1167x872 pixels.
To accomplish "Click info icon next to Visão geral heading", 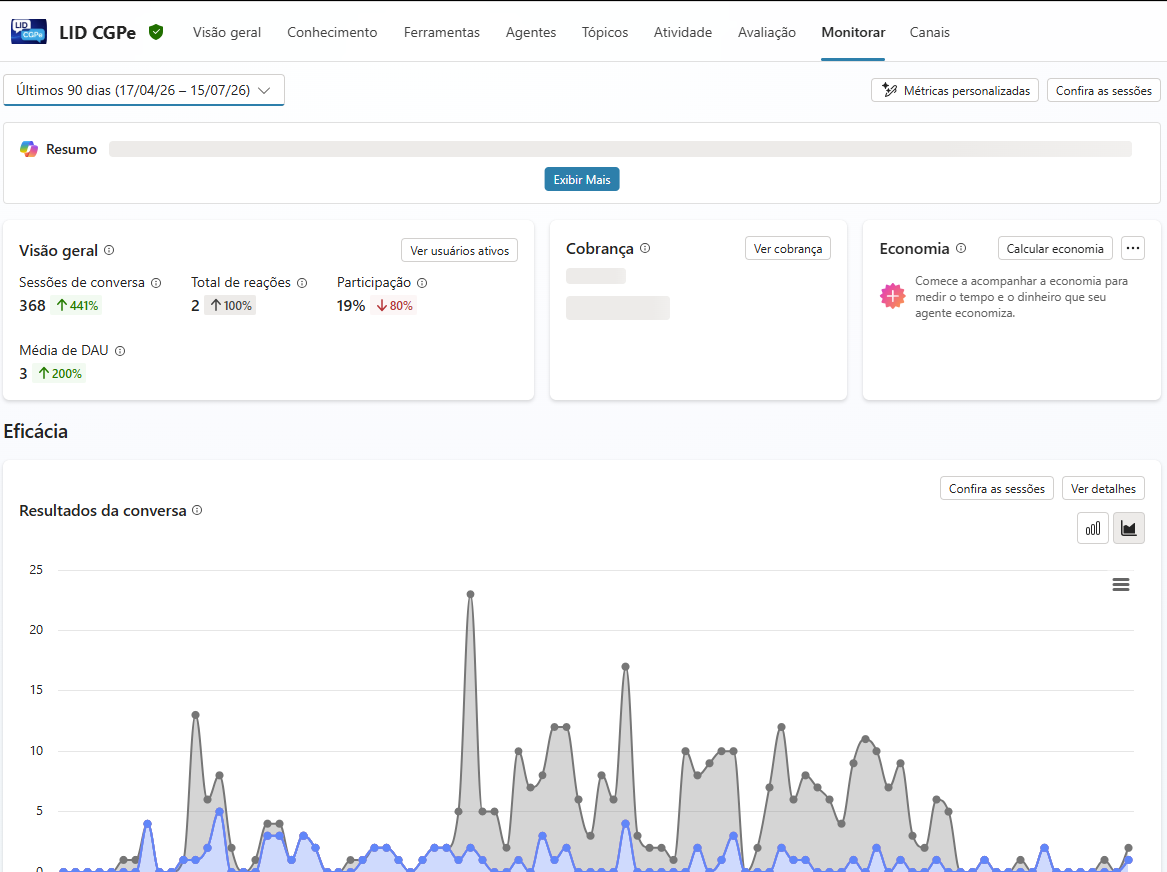I will (x=109, y=250).
